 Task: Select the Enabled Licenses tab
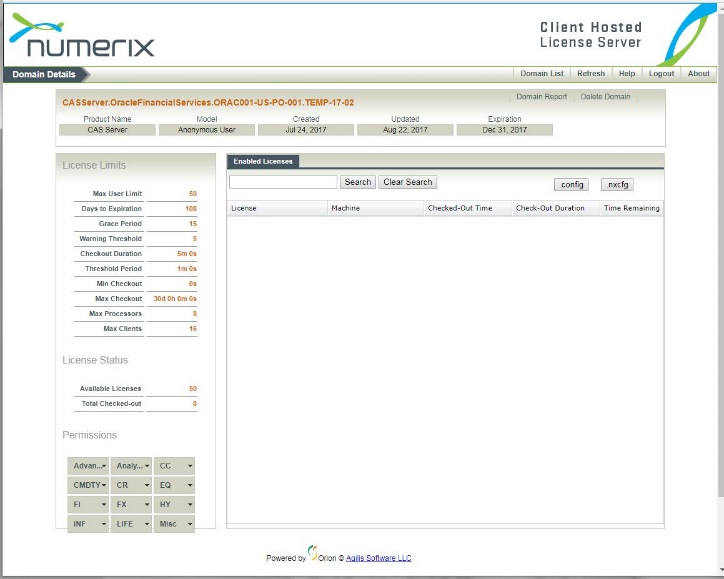[263, 161]
